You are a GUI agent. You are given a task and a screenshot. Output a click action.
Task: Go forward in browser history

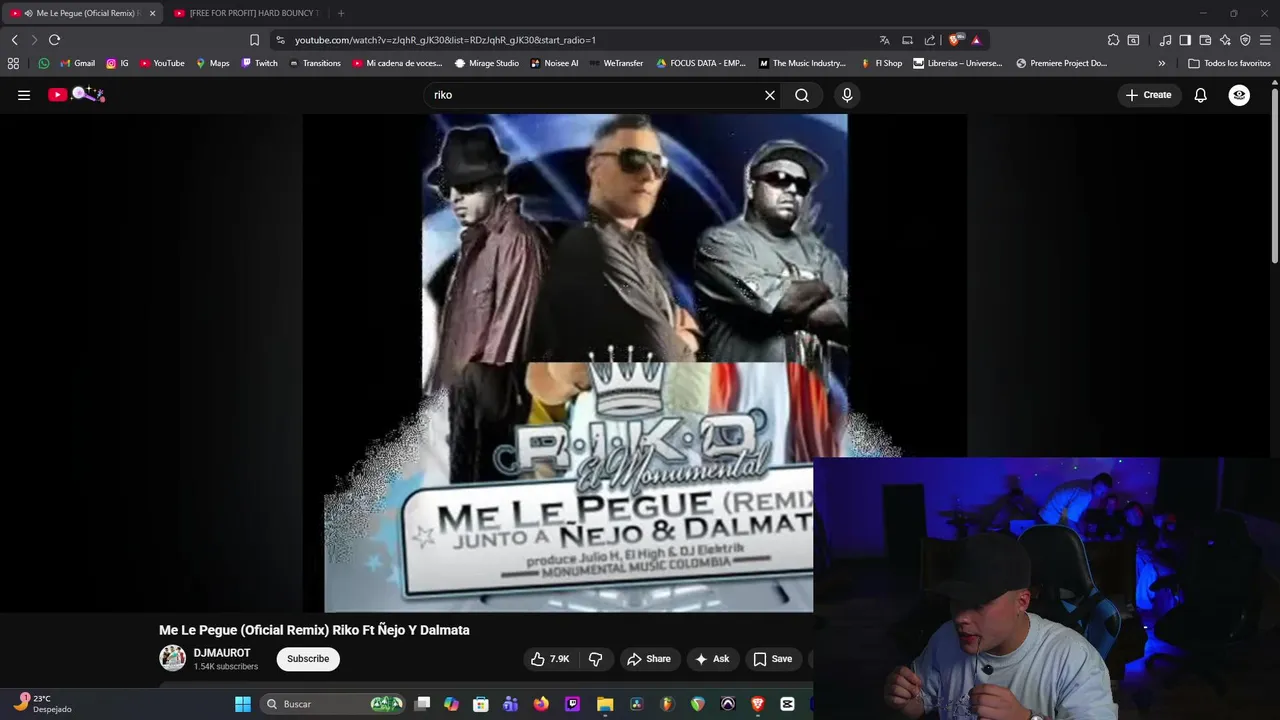pos(33,40)
